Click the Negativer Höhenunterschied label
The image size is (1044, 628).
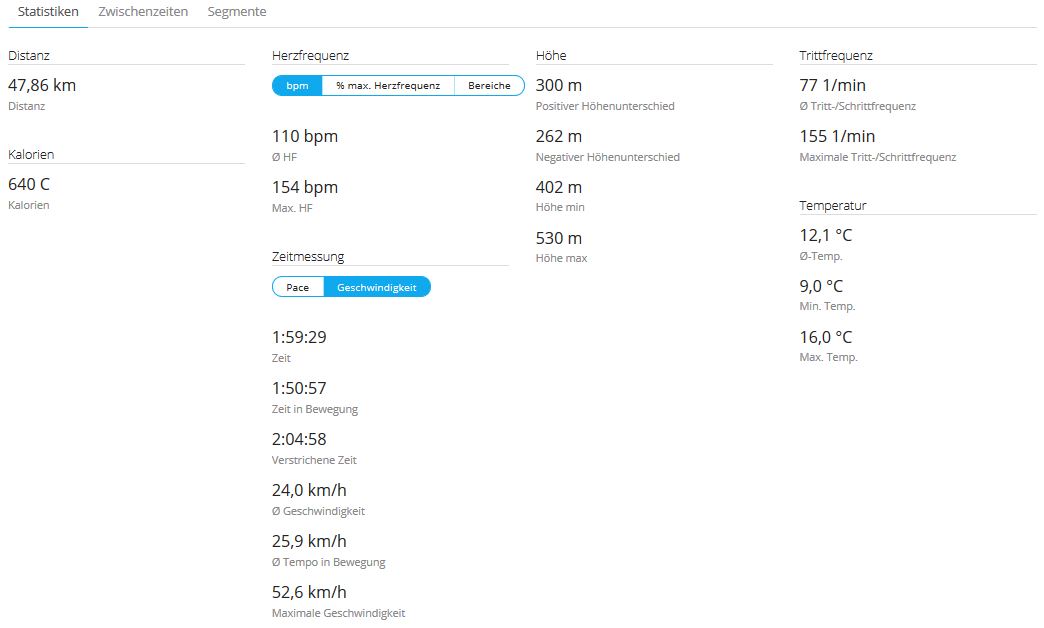coord(607,157)
